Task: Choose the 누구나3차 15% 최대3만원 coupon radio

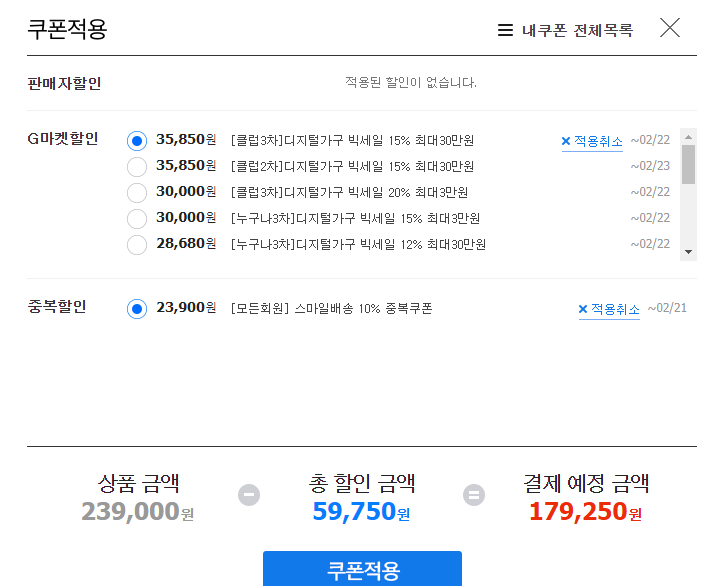Action: (x=137, y=219)
